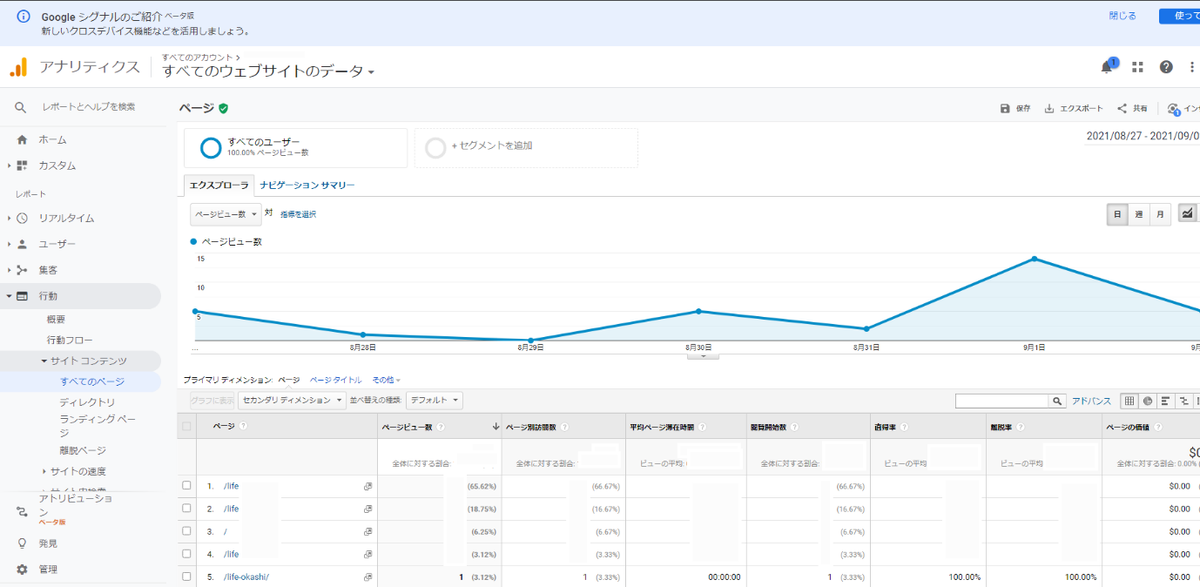
Task: Toggle the 月 month granularity button
Action: pyautogui.click(x=1161, y=214)
